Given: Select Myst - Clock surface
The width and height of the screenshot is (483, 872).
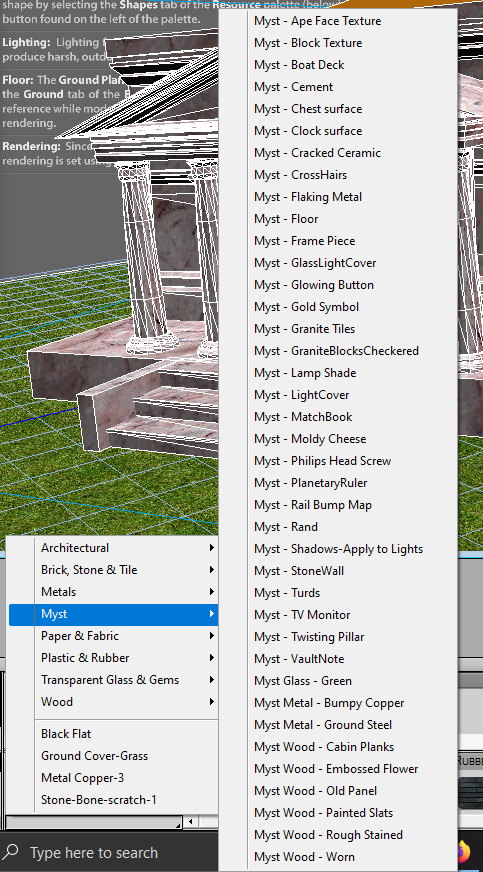Looking at the screenshot, I should pyautogui.click(x=338, y=131).
